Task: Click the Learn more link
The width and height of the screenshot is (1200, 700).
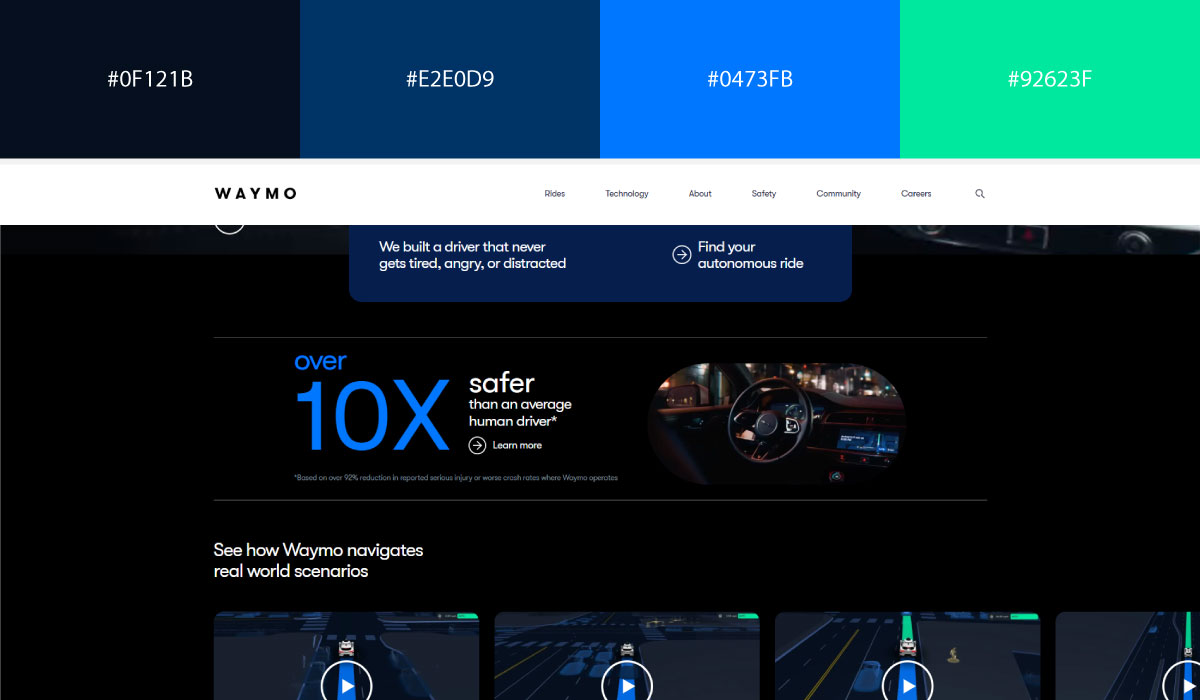Action: coord(517,446)
